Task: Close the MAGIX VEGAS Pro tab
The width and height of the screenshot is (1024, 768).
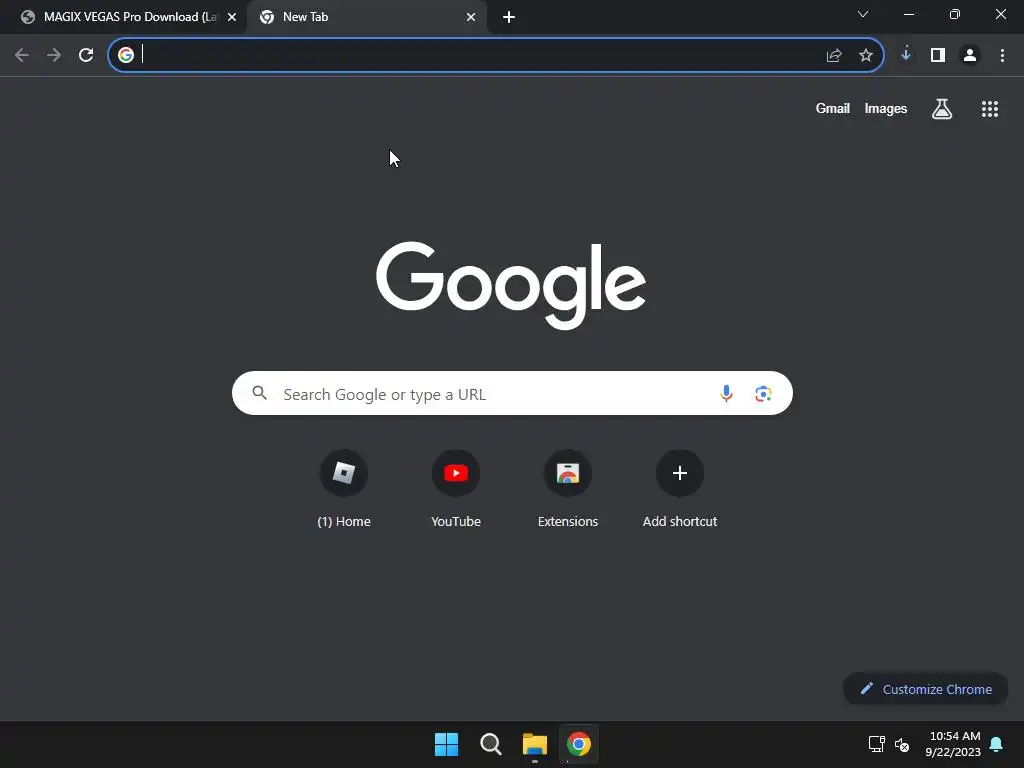Action: (x=232, y=17)
